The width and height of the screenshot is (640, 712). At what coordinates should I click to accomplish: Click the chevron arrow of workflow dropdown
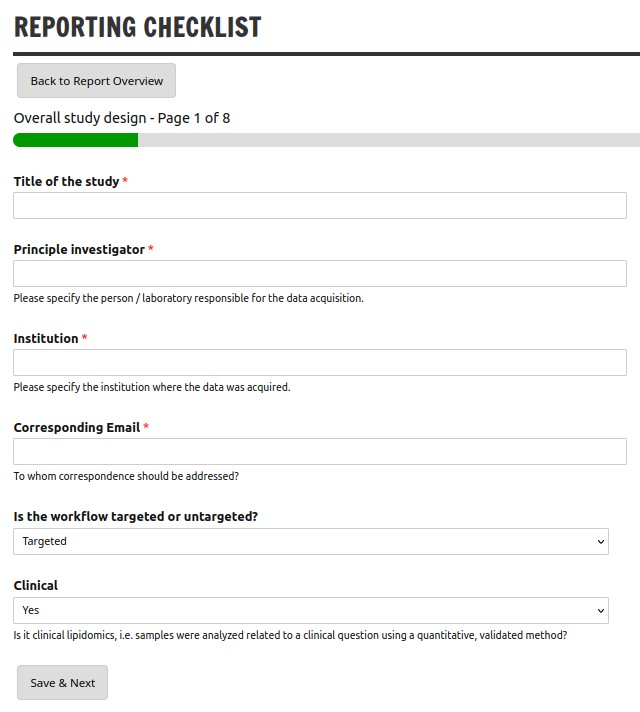[600, 542]
